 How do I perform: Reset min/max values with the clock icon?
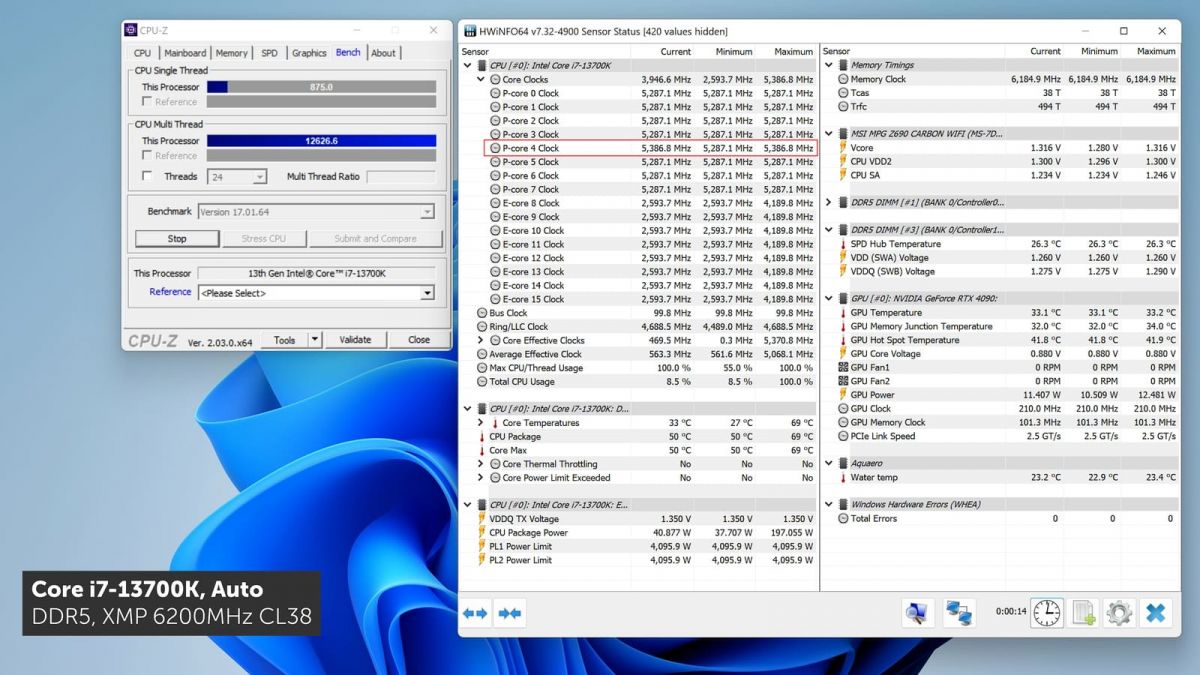(x=1047, y=613)
